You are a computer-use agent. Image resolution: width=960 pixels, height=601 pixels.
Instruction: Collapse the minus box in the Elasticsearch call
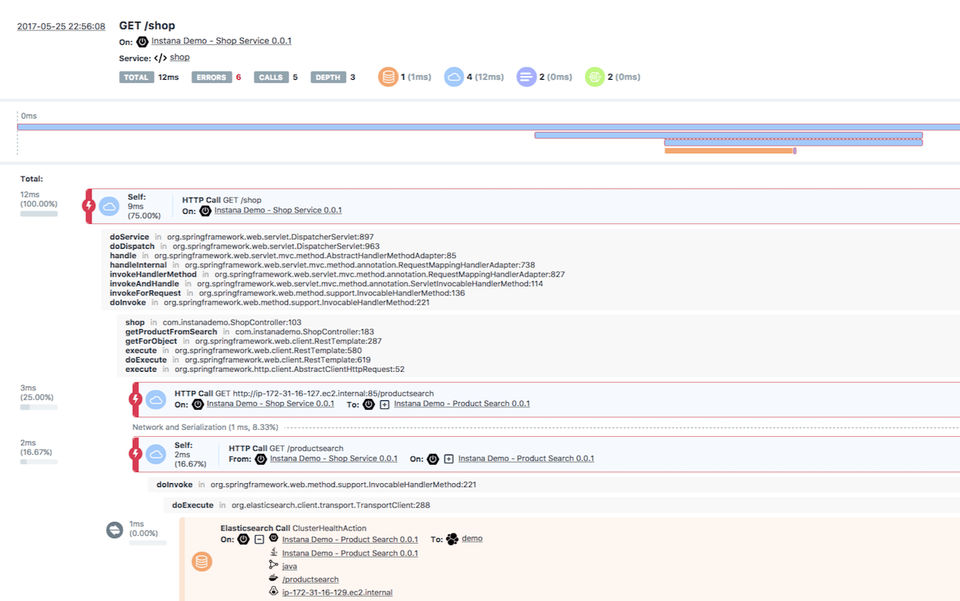[259, 540]
